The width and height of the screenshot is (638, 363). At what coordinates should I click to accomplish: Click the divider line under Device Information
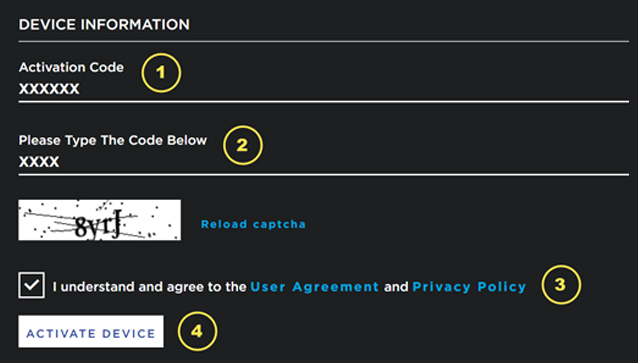[323, 41]
